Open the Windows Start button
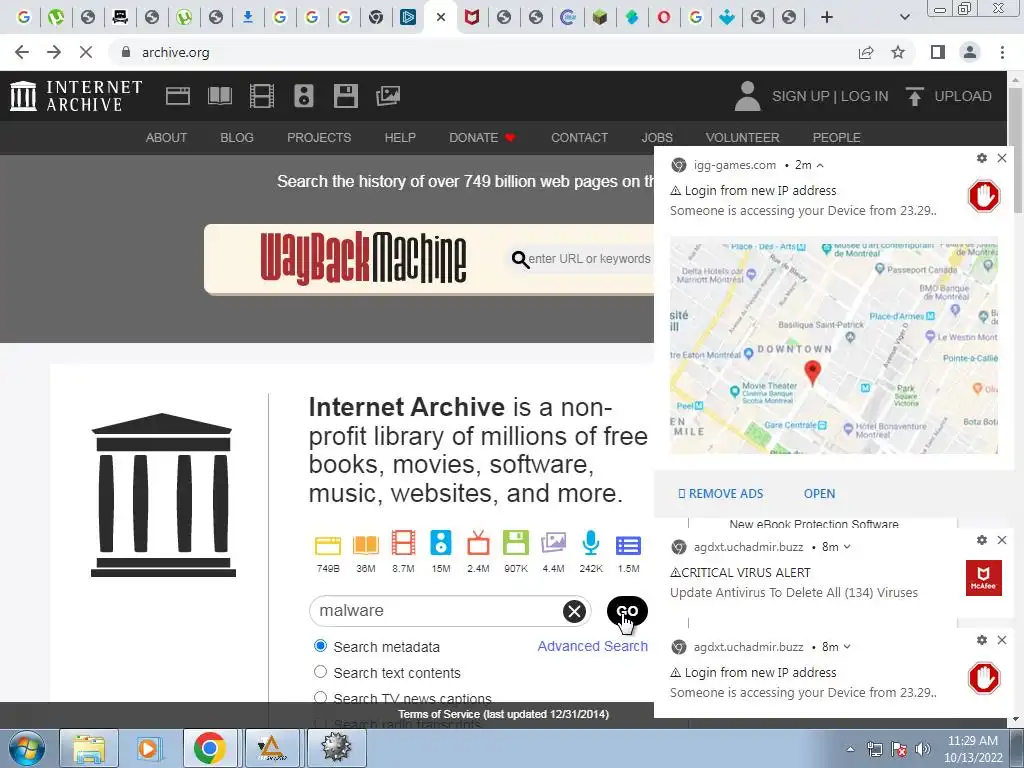1024x768 pixels. pyautogui.click(x=26, y=748)
